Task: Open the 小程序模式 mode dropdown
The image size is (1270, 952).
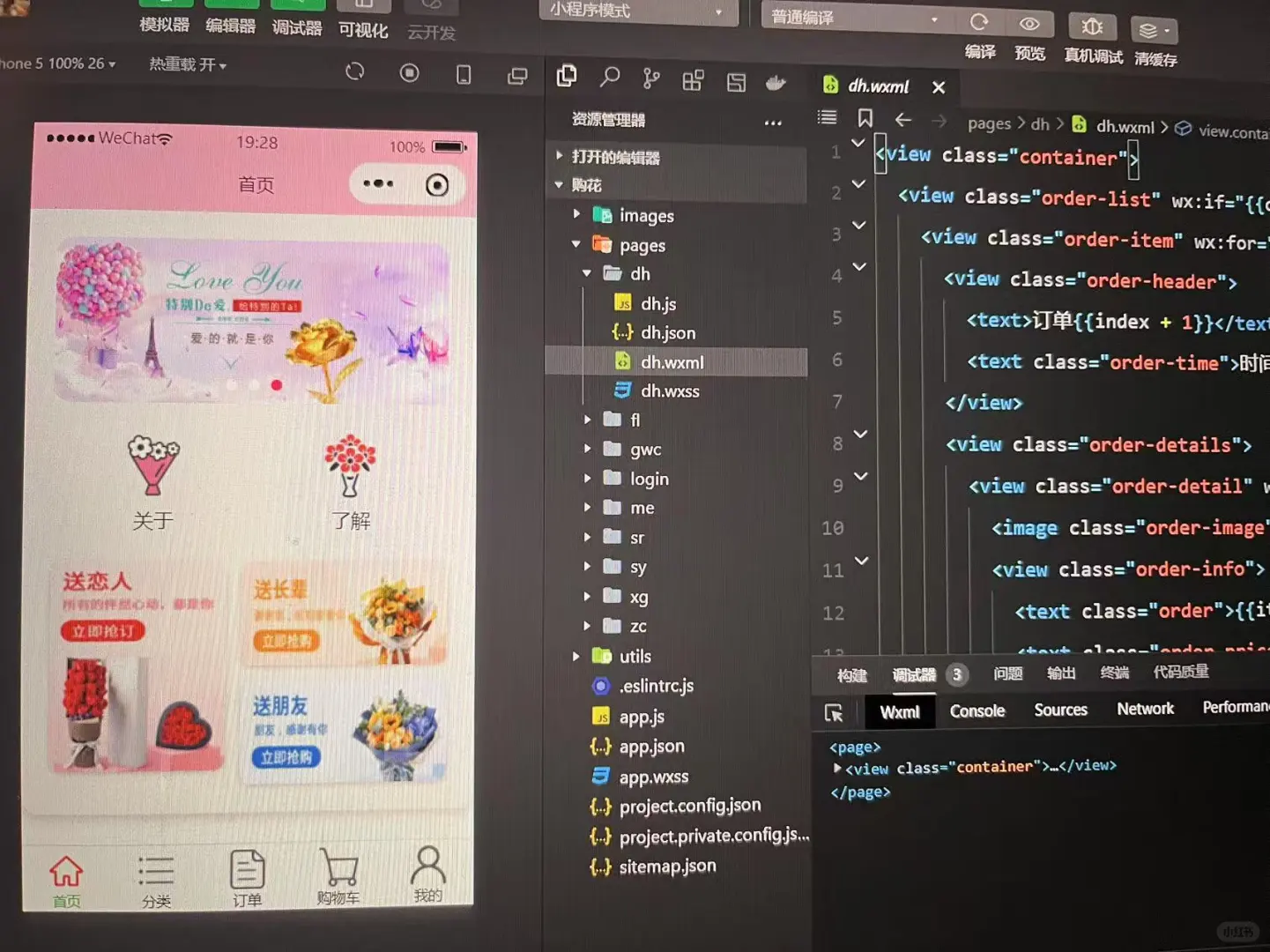Action: click(x=637, y=11)
